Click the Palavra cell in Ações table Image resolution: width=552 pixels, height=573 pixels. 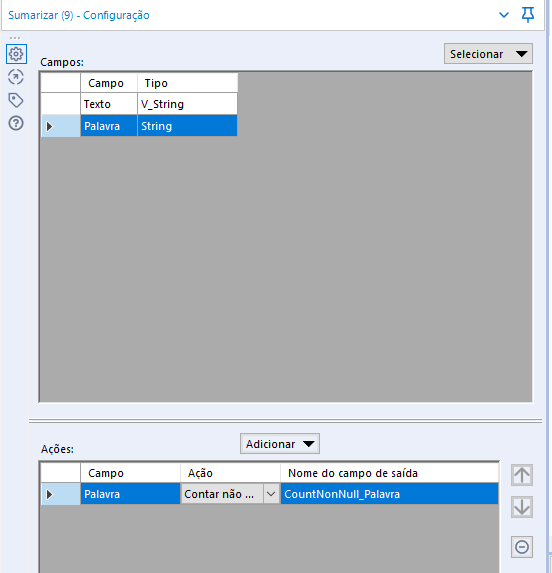pyautogui.click(x=130, y=494)
